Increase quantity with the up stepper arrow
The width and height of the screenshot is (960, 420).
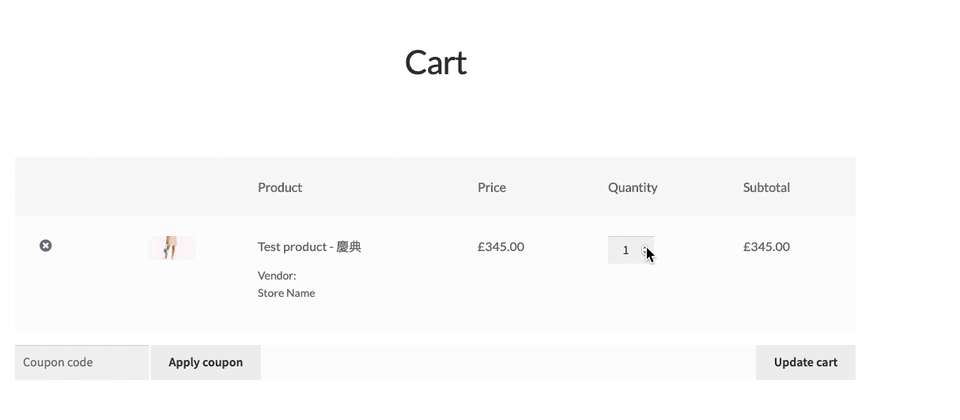tap(646, 246)
